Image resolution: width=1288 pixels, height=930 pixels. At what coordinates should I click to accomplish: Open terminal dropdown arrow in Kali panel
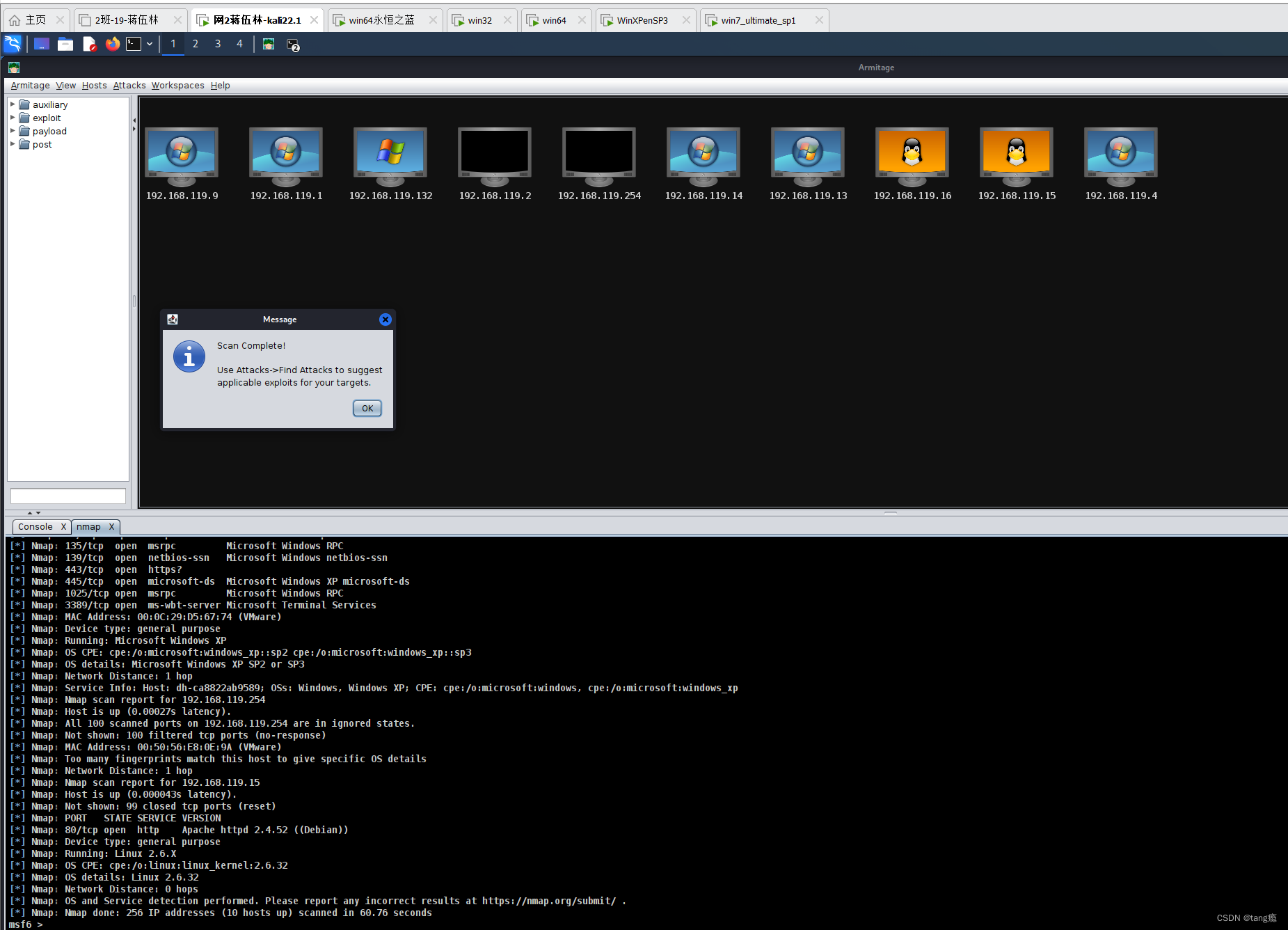click(x=150, y=44)
